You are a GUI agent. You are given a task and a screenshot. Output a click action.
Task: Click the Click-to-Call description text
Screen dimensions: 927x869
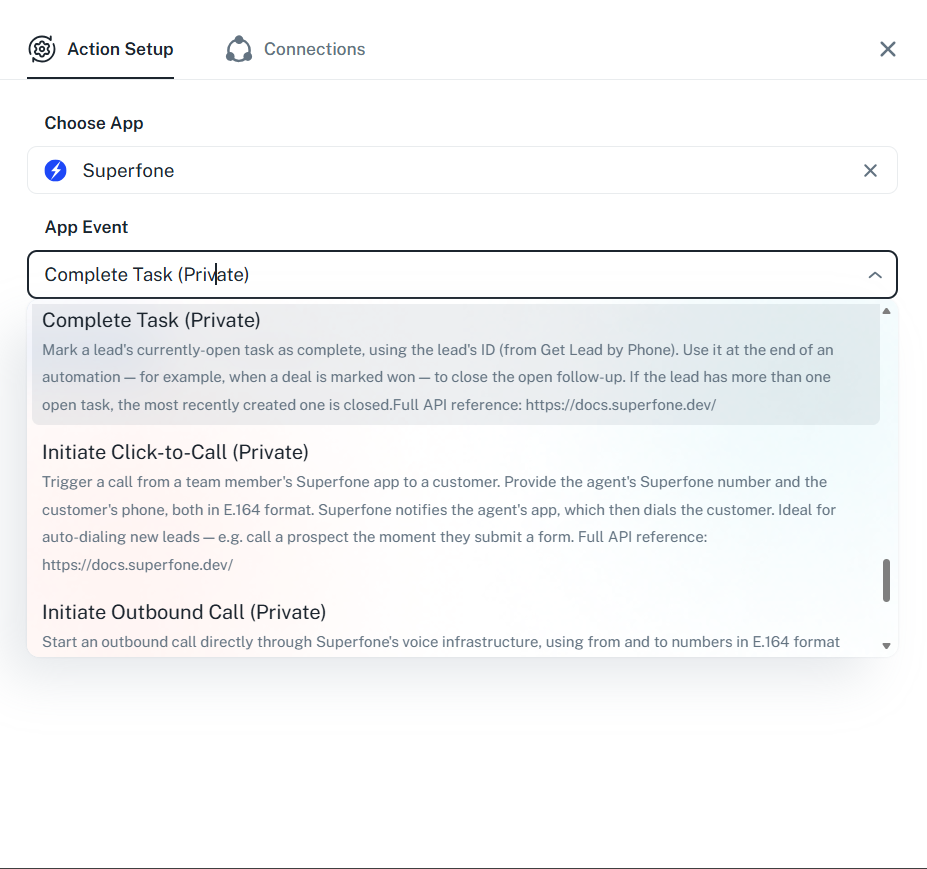click(x=439, y=523)
